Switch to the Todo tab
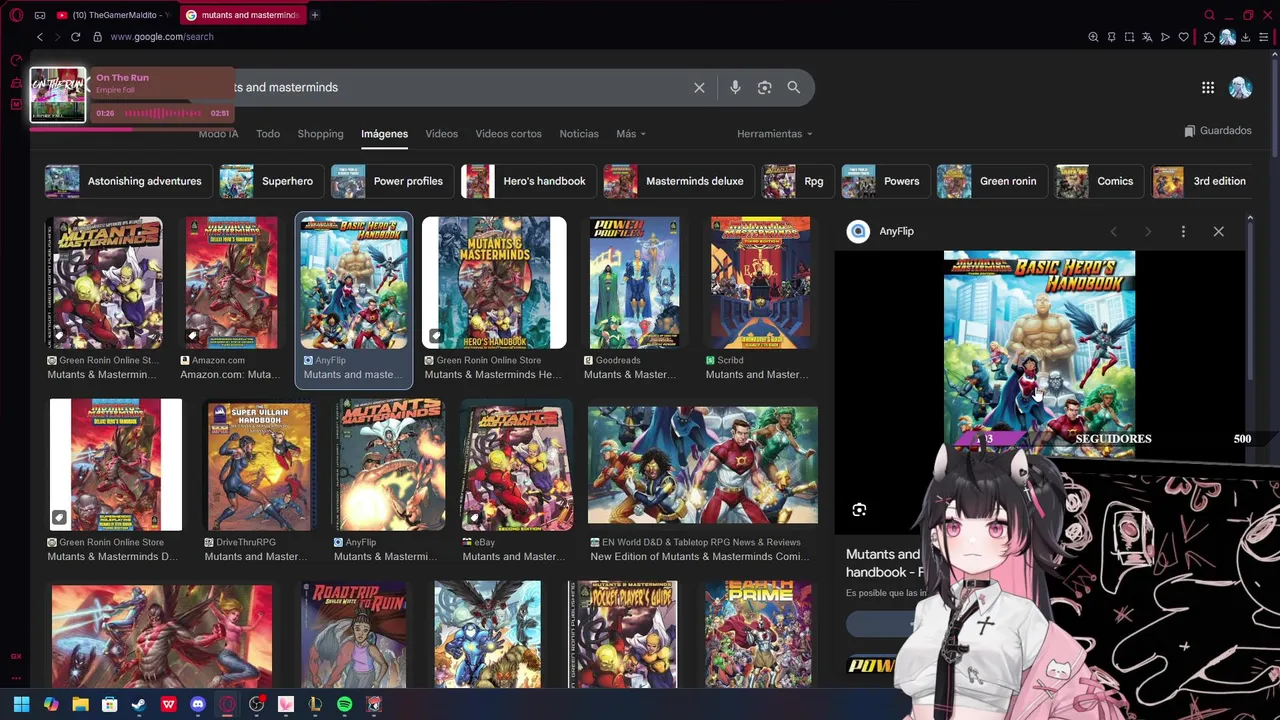 point(268,134)
